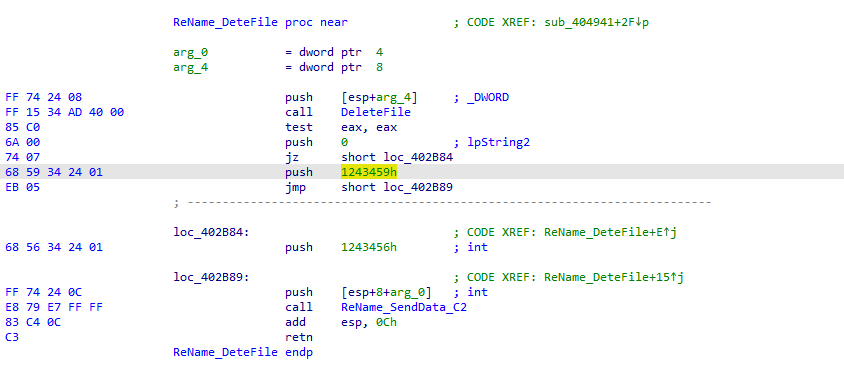Click the ReName_DeteFile endp line
Image resolution: width=844 pixels, height=377 pixels.
tap(243, 352)
